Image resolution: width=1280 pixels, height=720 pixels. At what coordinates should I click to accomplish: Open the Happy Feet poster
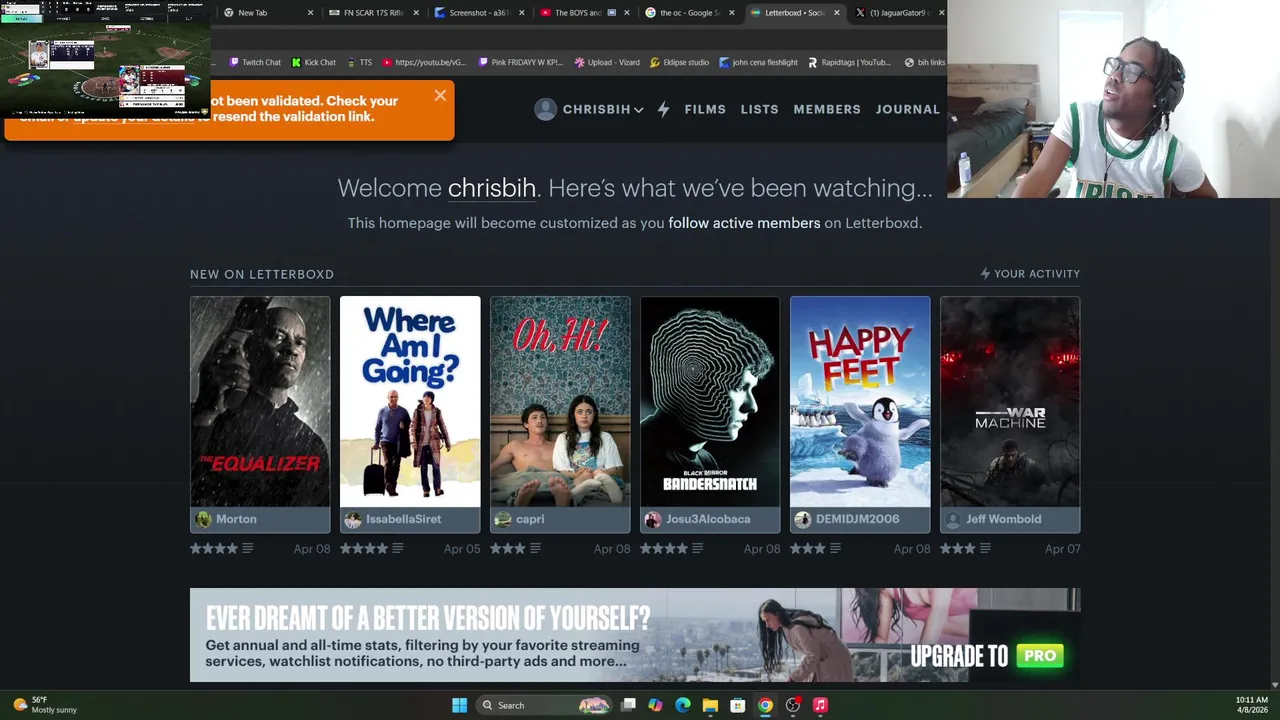click(x=860, y=401)
